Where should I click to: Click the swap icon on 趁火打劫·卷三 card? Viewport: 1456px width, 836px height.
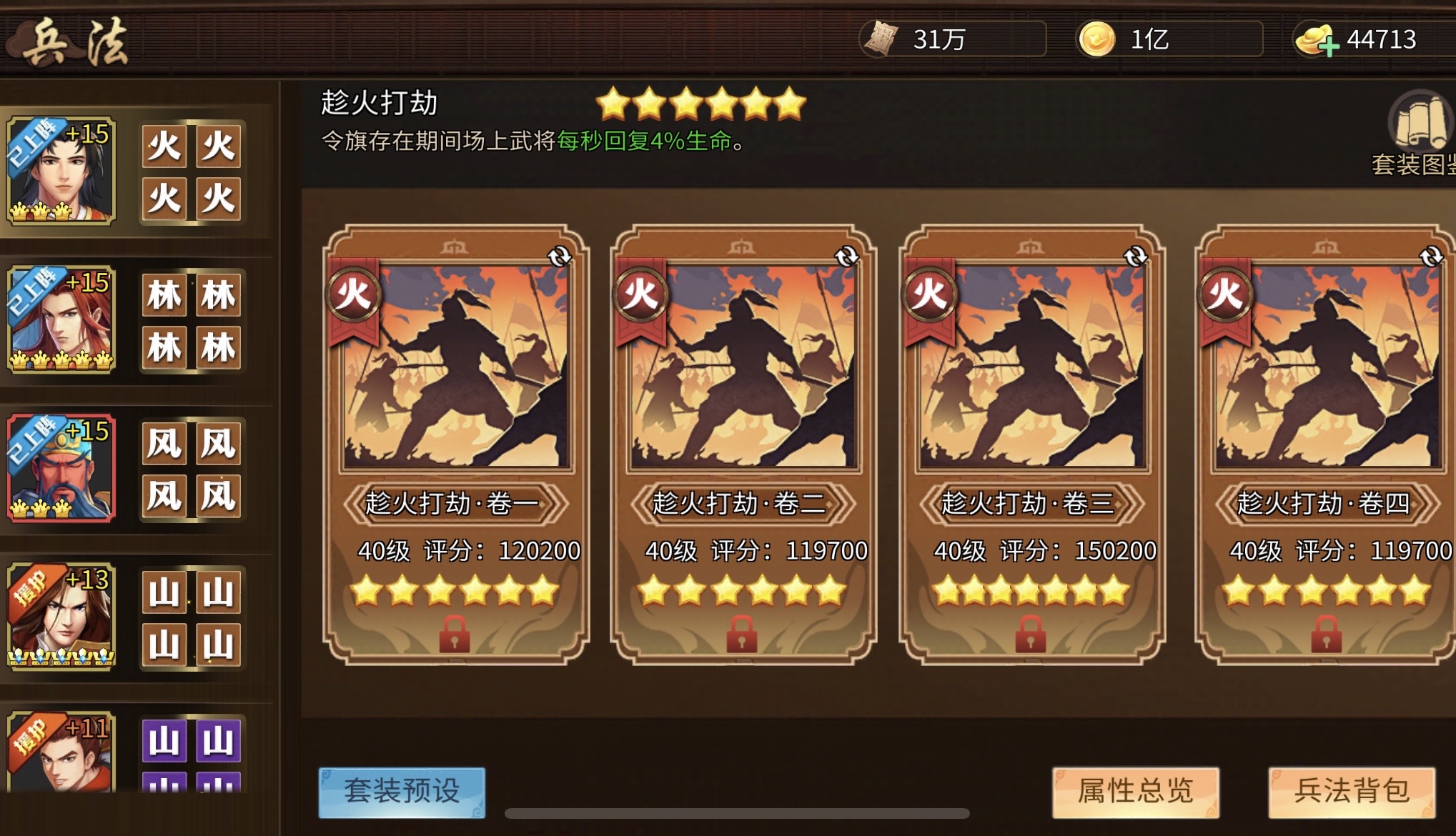click(x=1135, y=256)
